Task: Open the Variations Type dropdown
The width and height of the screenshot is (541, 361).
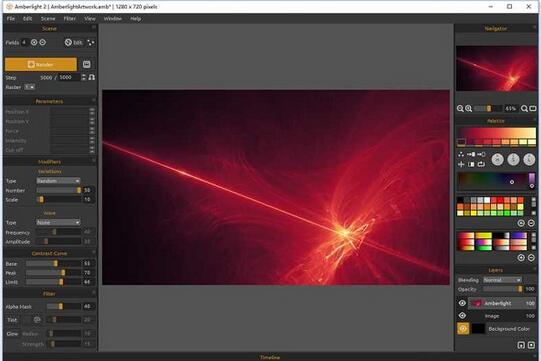Action: click(x=58, y=181)
